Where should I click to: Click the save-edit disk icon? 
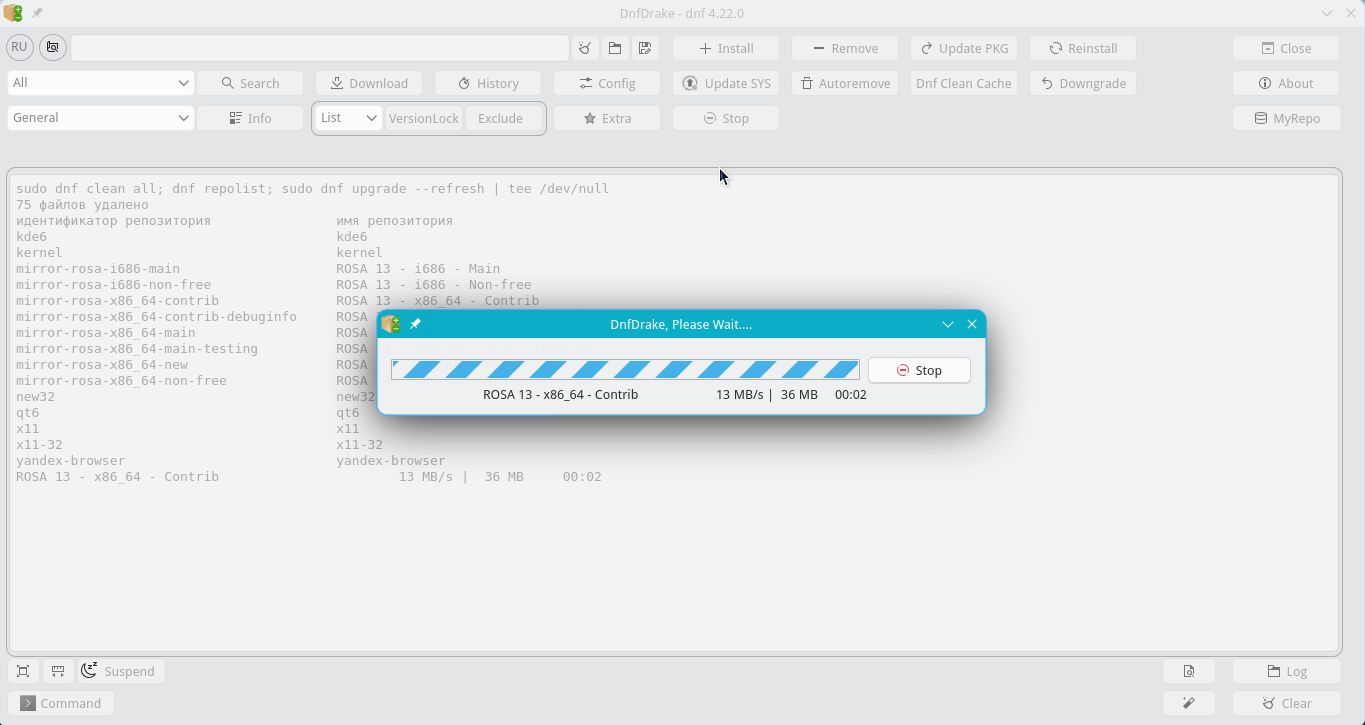tap(645, 48)
